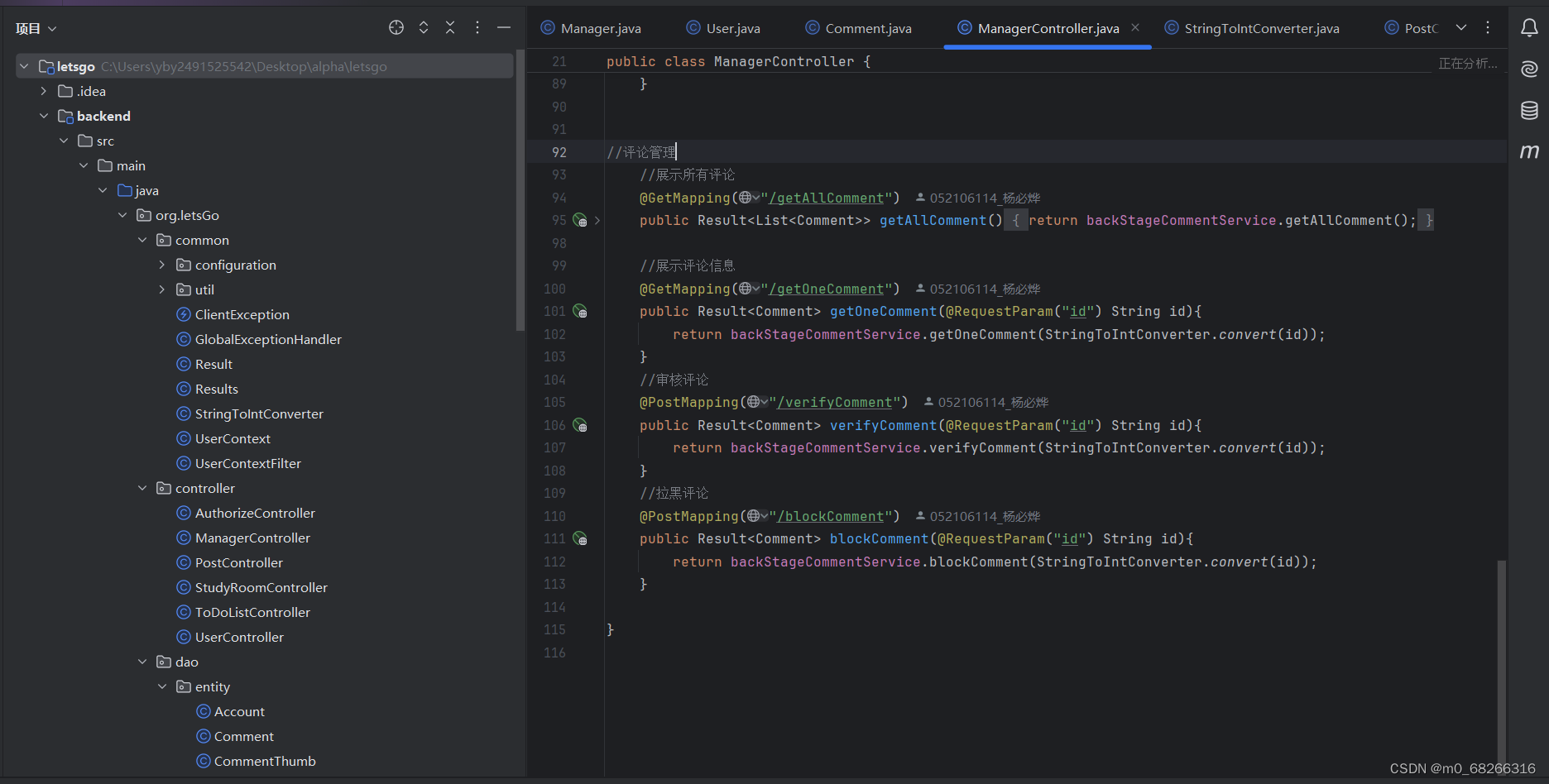Open the project view dropdown
The height and width of the screenshot is (784, 1549).
coord(36,28)
